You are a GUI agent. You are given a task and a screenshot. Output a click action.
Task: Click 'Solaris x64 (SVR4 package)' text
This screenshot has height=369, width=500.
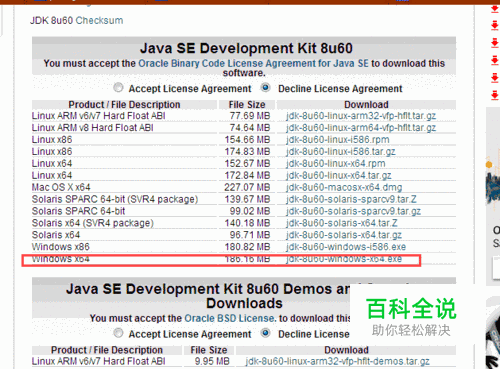[93, 223]
